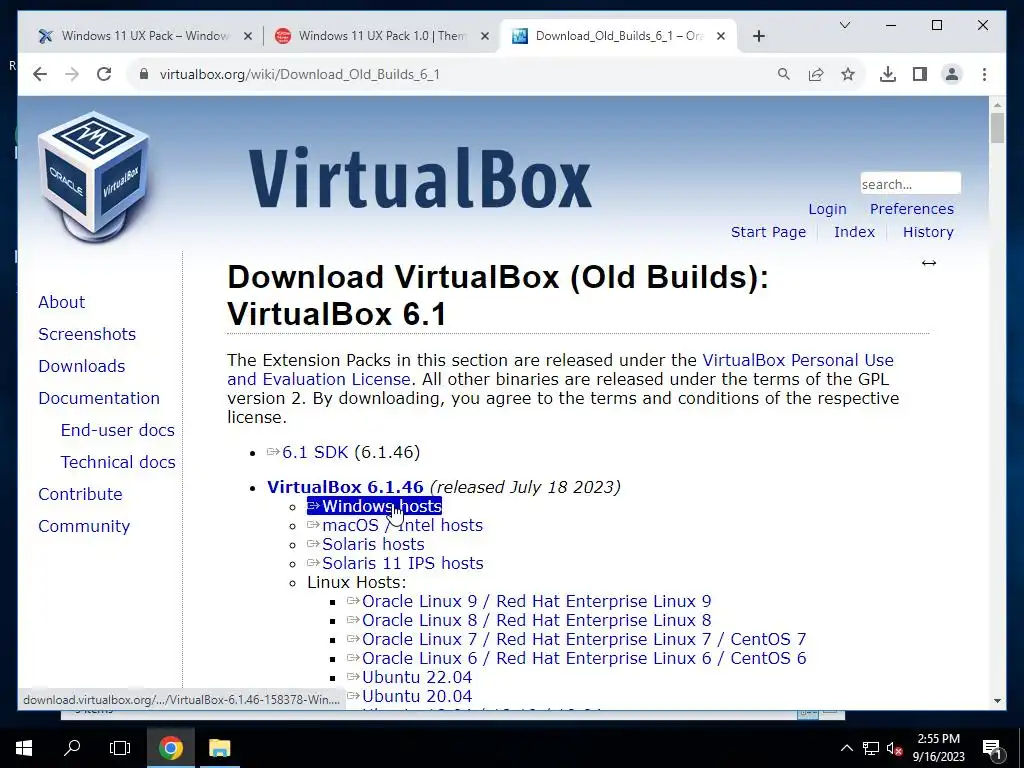
Task: Open a new tab with the plus button
Action: point(758,36)
